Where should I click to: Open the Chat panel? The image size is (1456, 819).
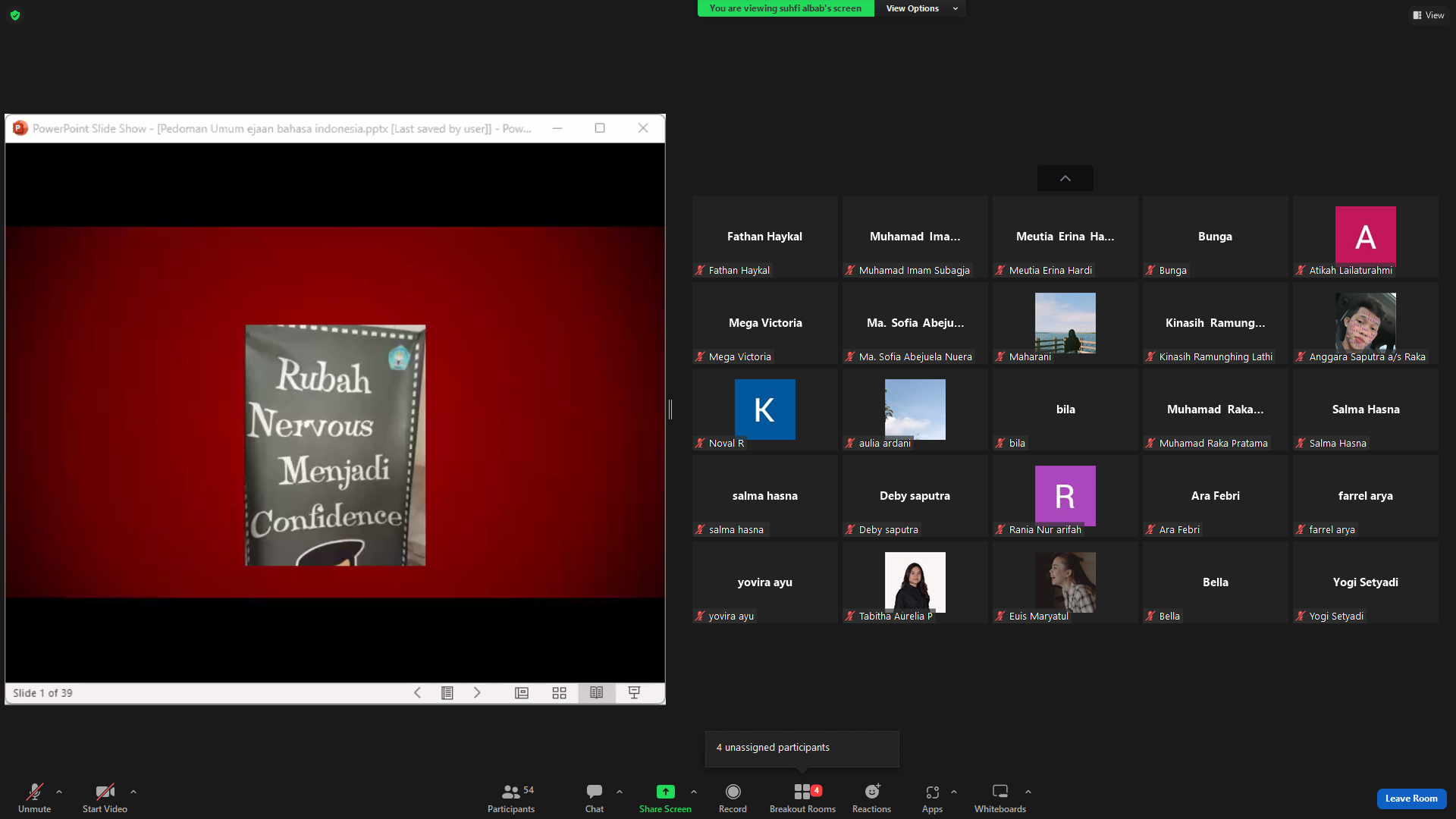[x=595, y=798]
